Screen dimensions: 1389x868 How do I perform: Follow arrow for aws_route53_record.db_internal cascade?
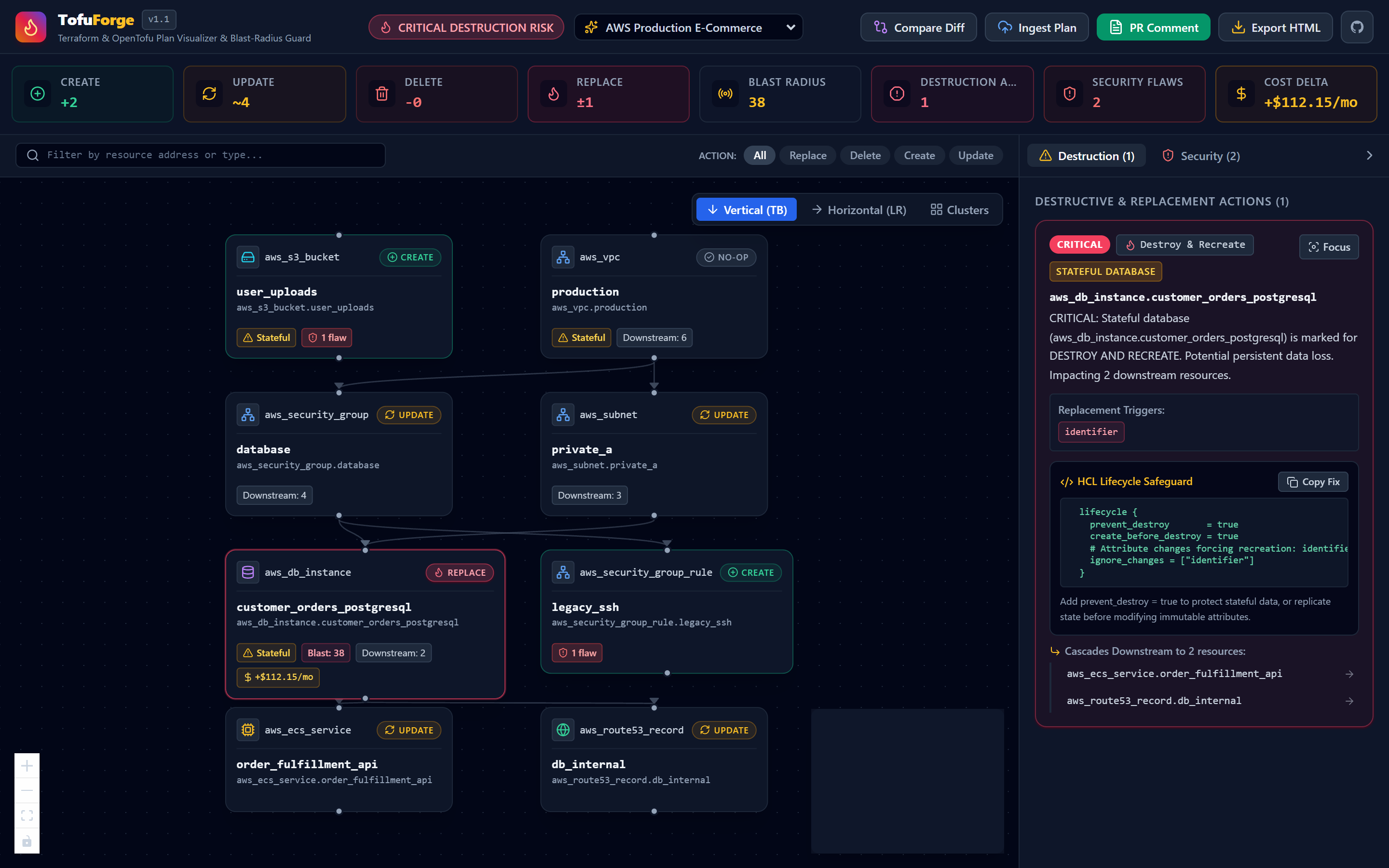coord(1349,701)
